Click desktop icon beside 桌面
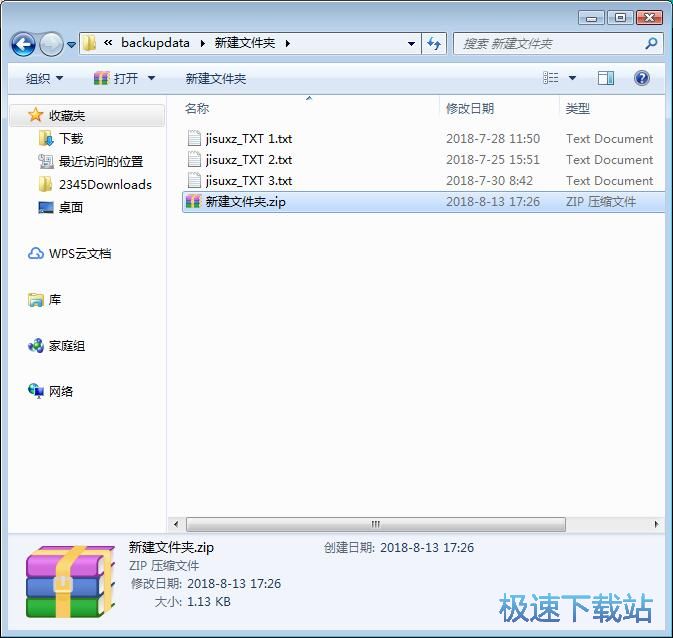The image size is (673, 638). (46, 207)
